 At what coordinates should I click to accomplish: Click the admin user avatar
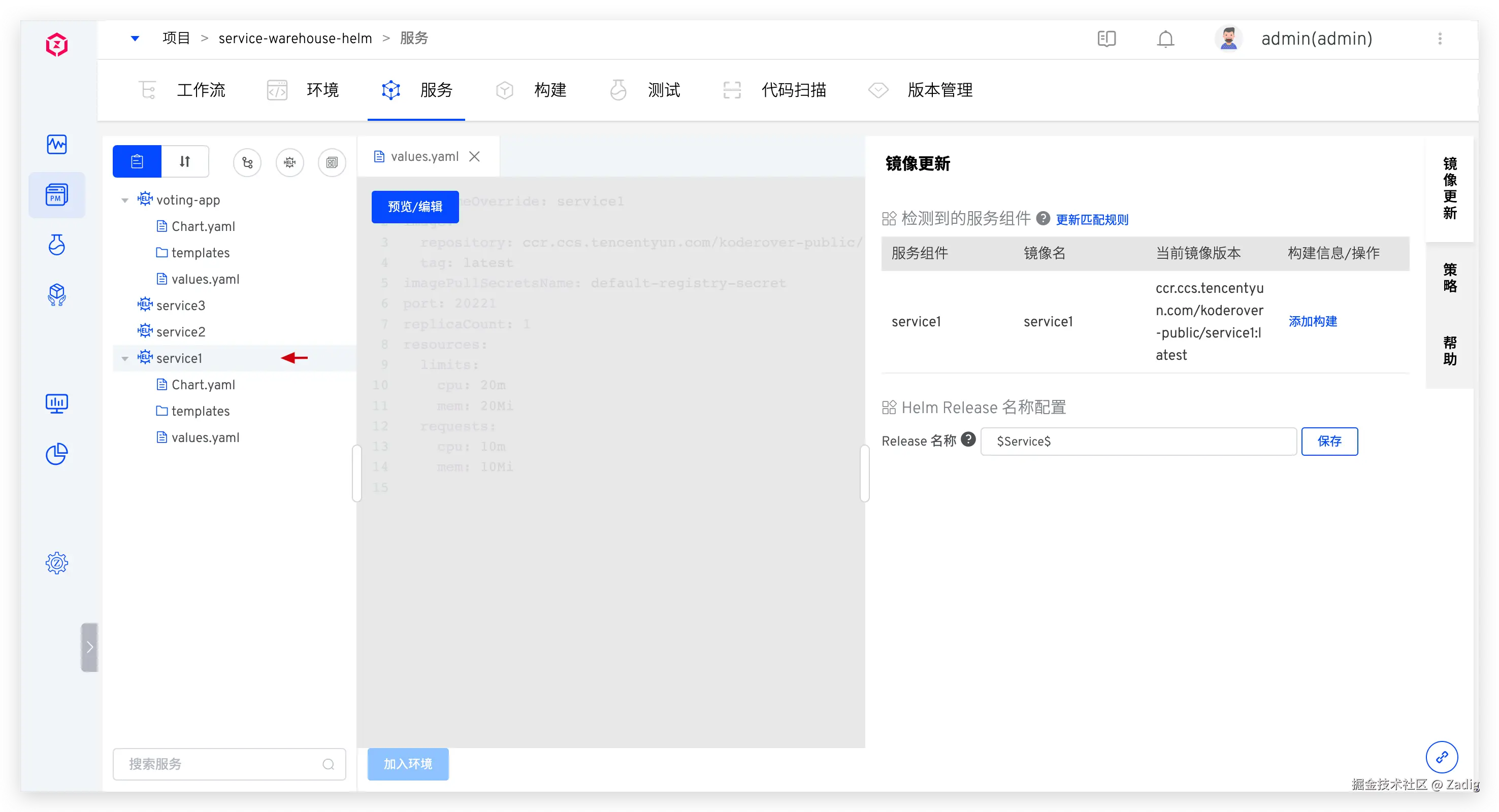[x=1228, y=39]
